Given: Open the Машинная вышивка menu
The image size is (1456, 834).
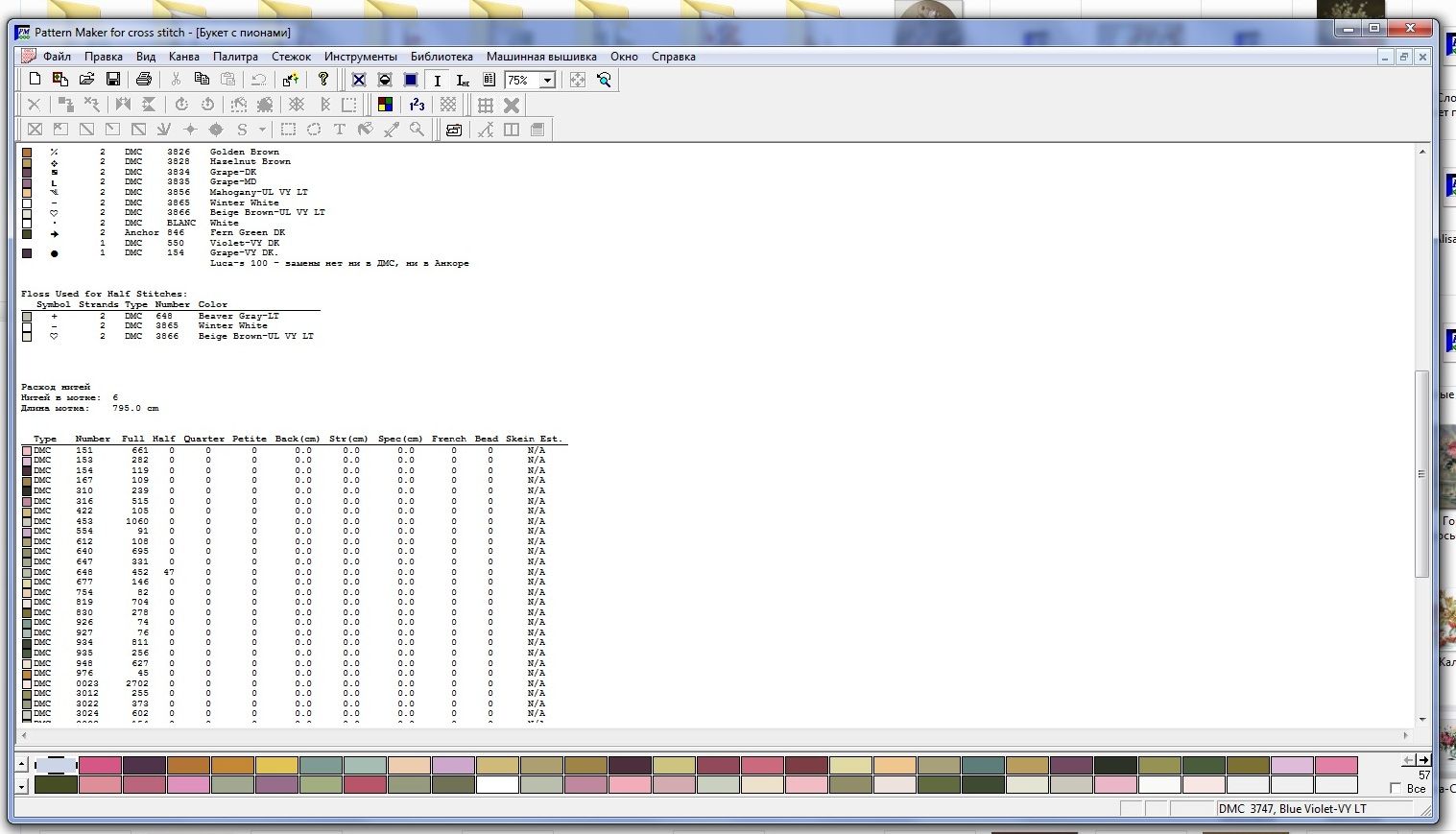Looking at the screenshot, I should [x=541, y=57].
